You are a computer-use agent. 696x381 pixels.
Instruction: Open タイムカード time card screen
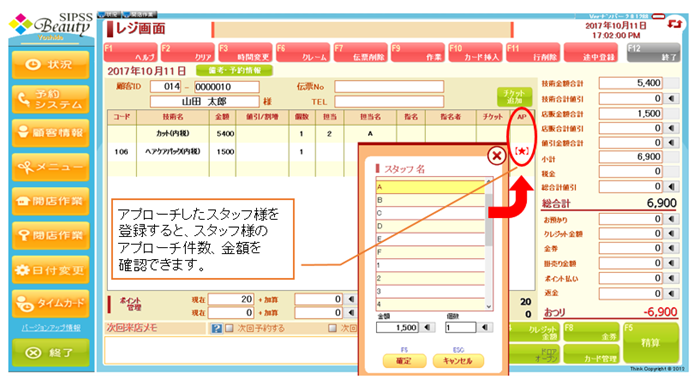click(51, 304)
